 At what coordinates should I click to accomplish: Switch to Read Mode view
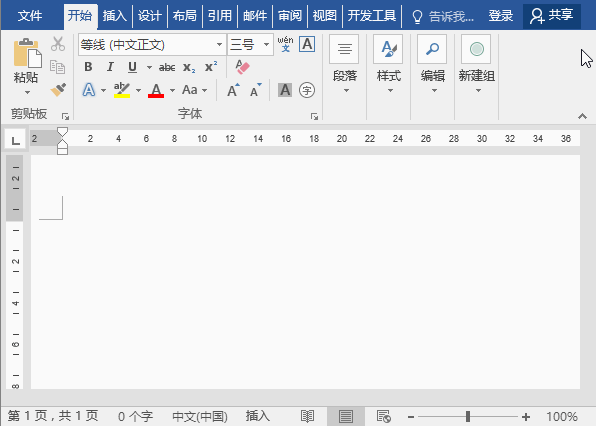point(307,416)
